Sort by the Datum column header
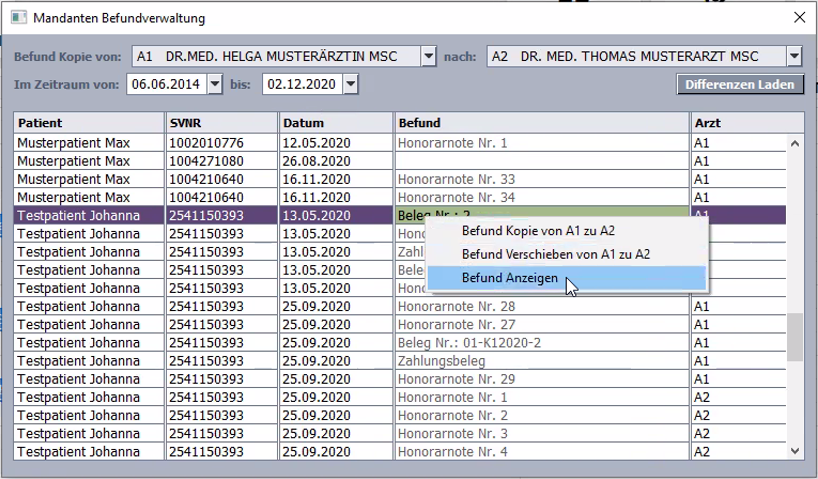Viewport: 818px width, 479px height. point(336,123)
